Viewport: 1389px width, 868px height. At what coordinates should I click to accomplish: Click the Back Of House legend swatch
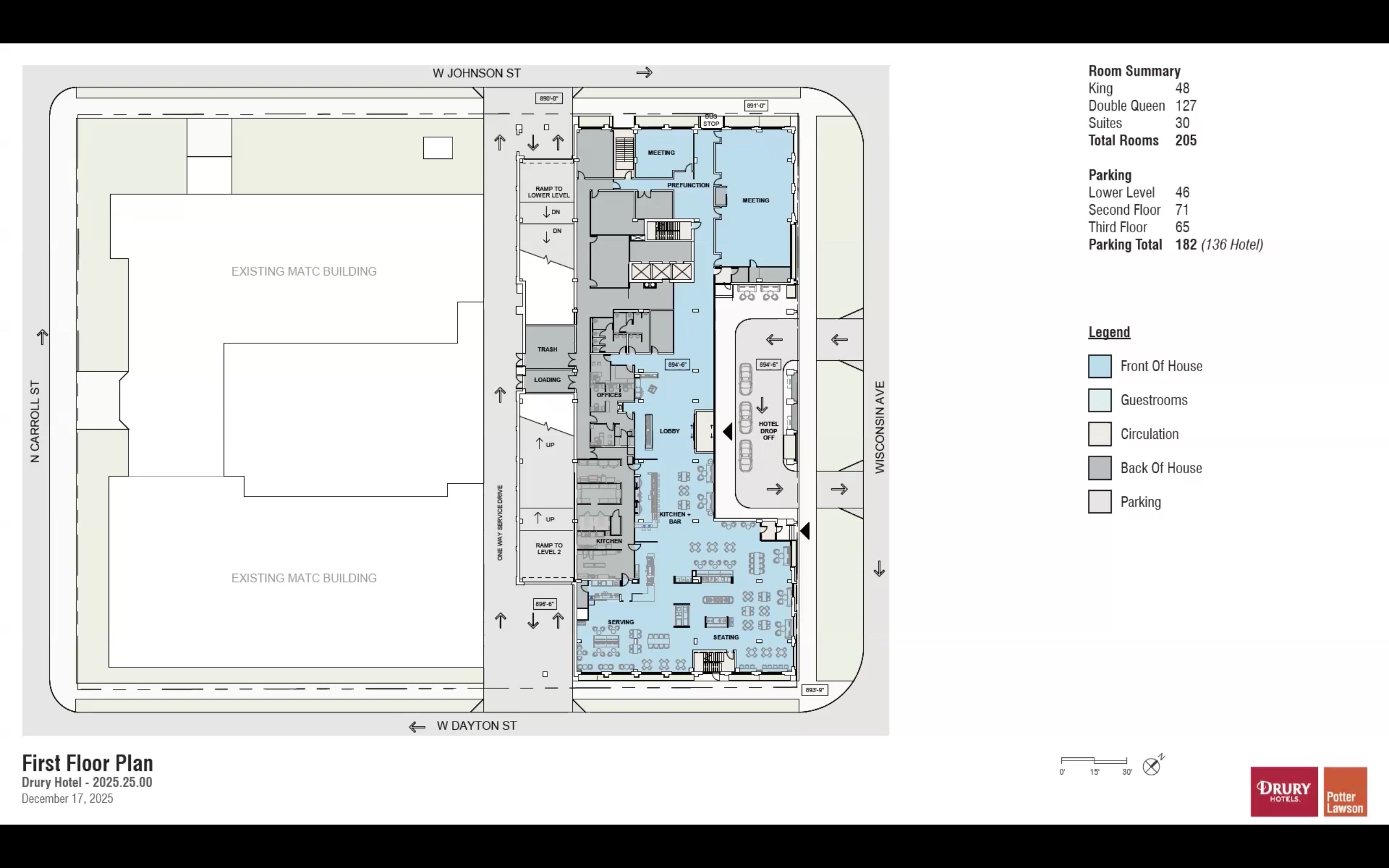[x=1099, y=468]
